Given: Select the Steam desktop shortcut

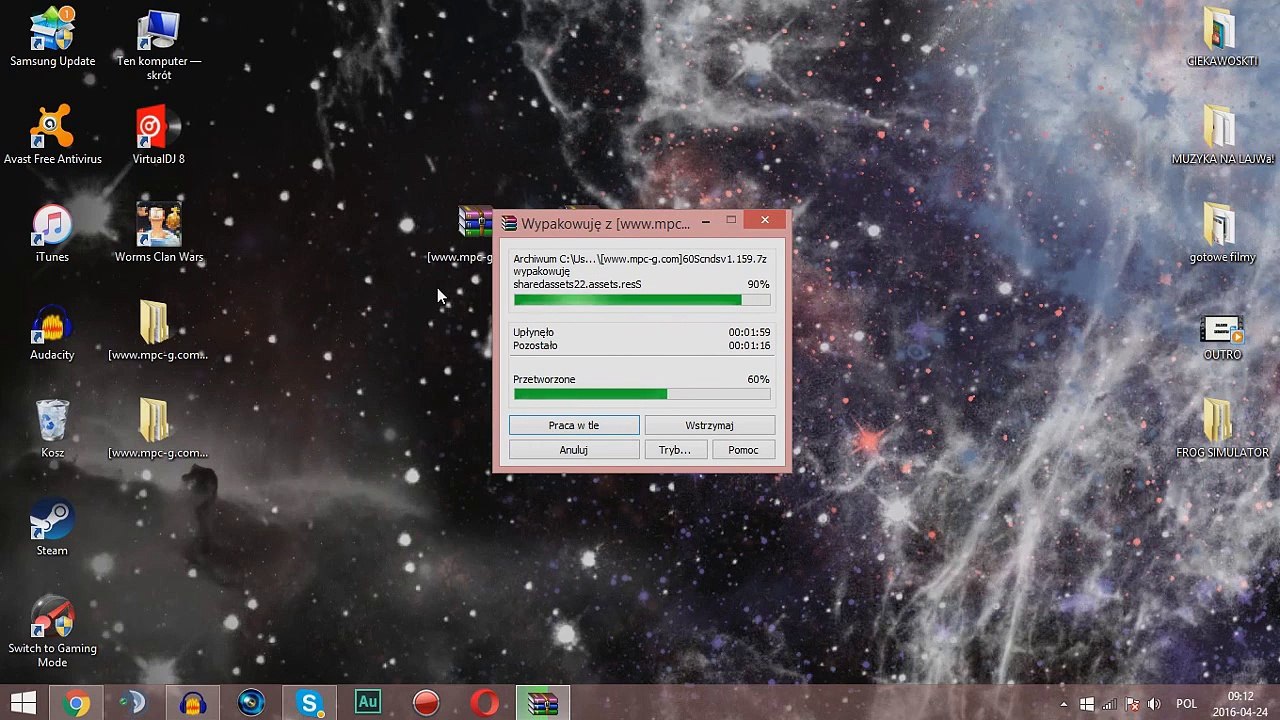Looking at the screenshot, I should (52, 528).
